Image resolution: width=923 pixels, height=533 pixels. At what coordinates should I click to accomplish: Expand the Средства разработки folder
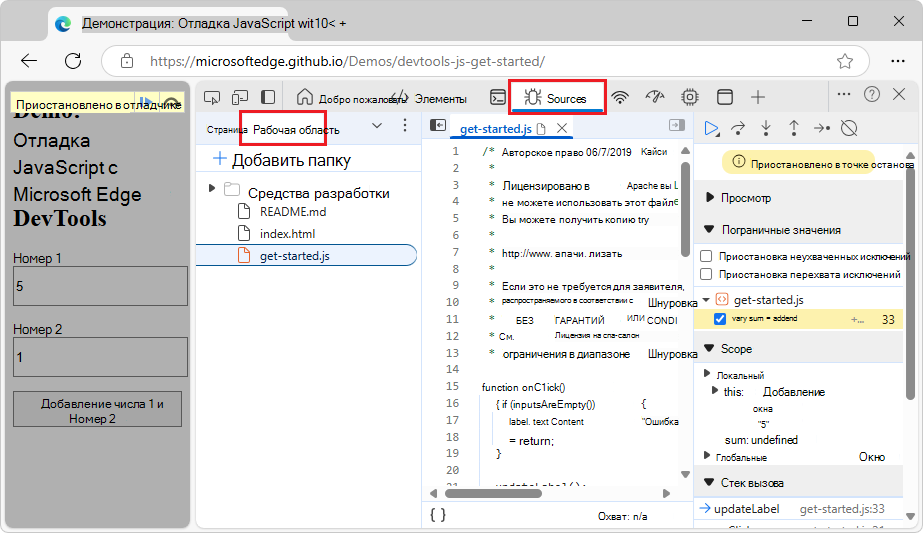(212, 188)
